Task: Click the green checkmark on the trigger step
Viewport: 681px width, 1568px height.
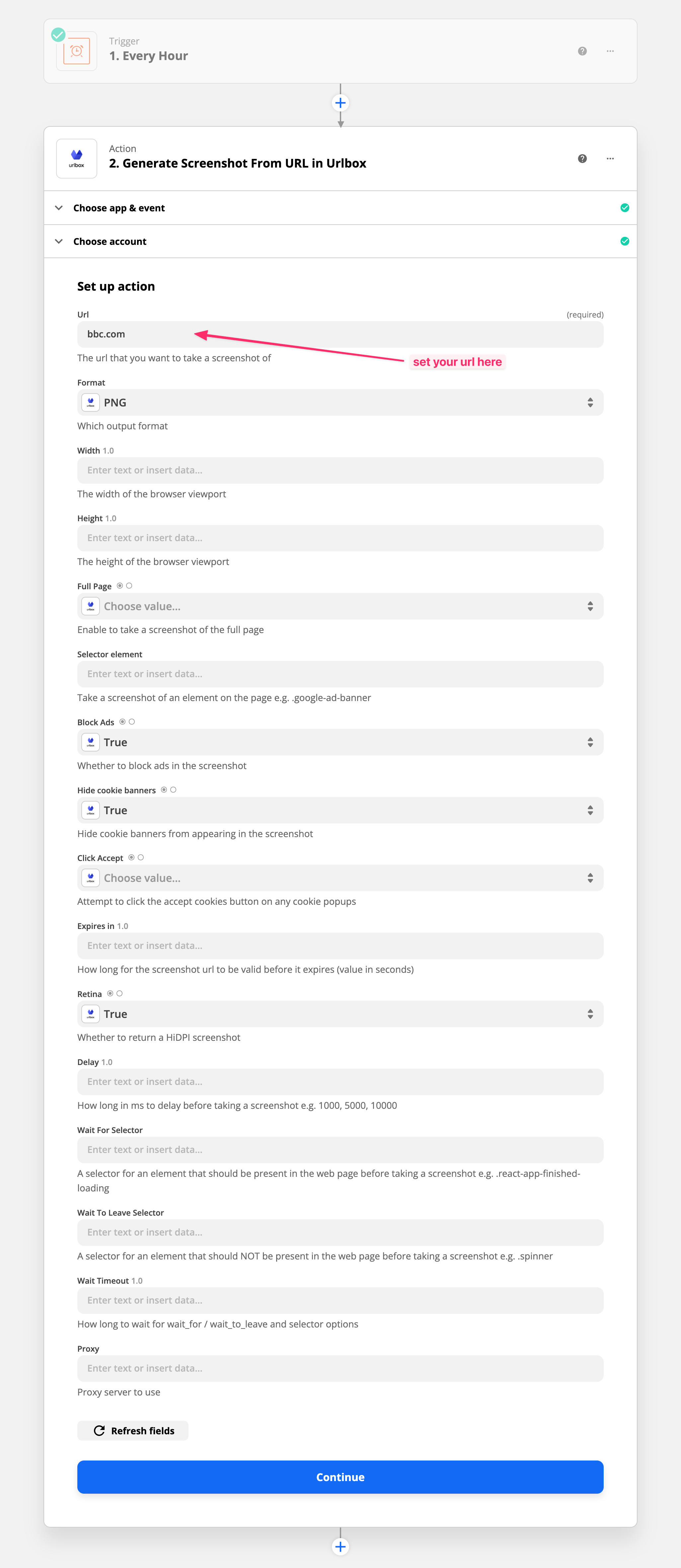Action: pyautogui.click(x=58, y=35)
